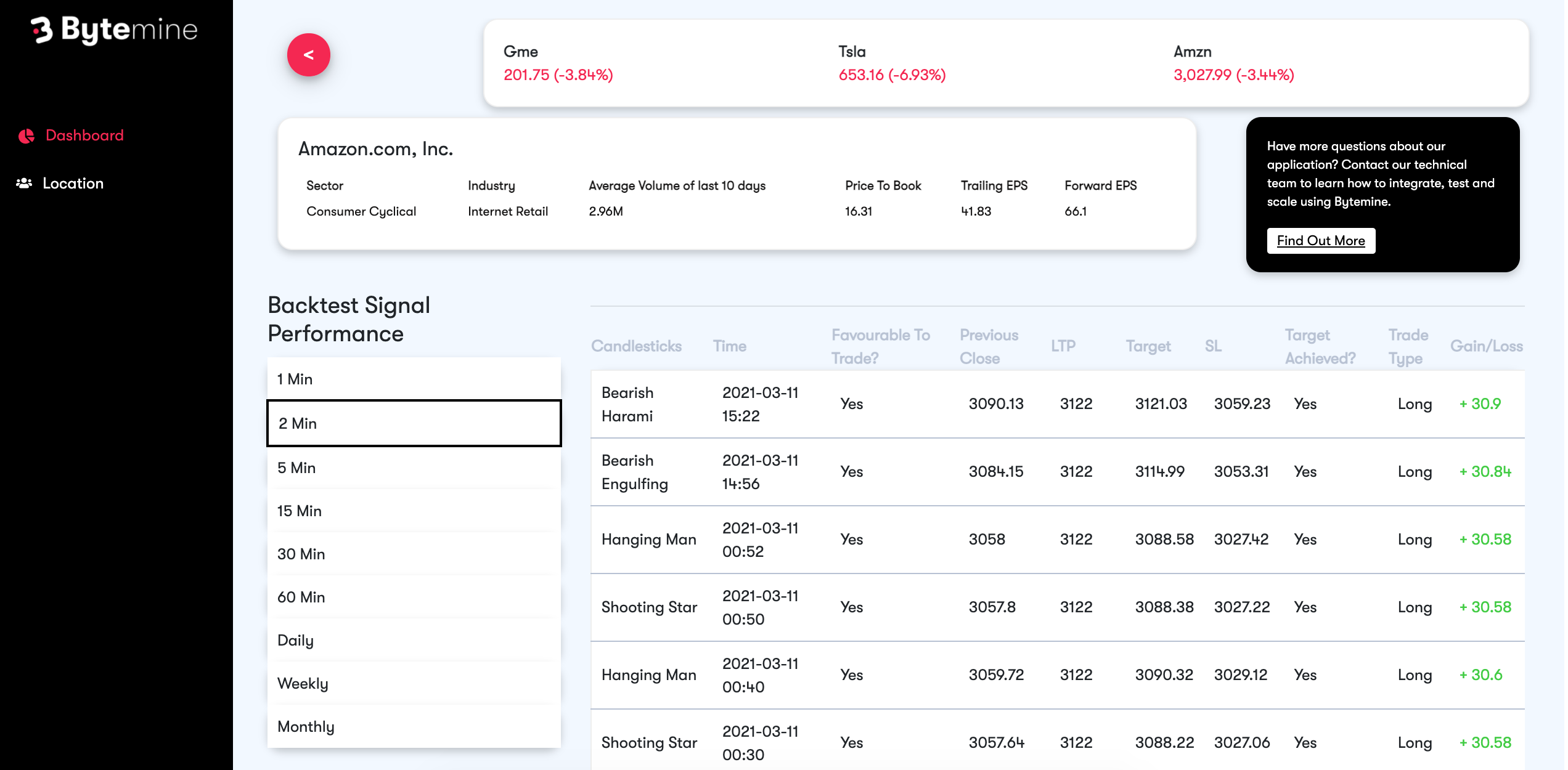The height and width of the screenshot is (770, 1568).
Task: Select the 60 Min timeframe
Action: tap(414, 598)
